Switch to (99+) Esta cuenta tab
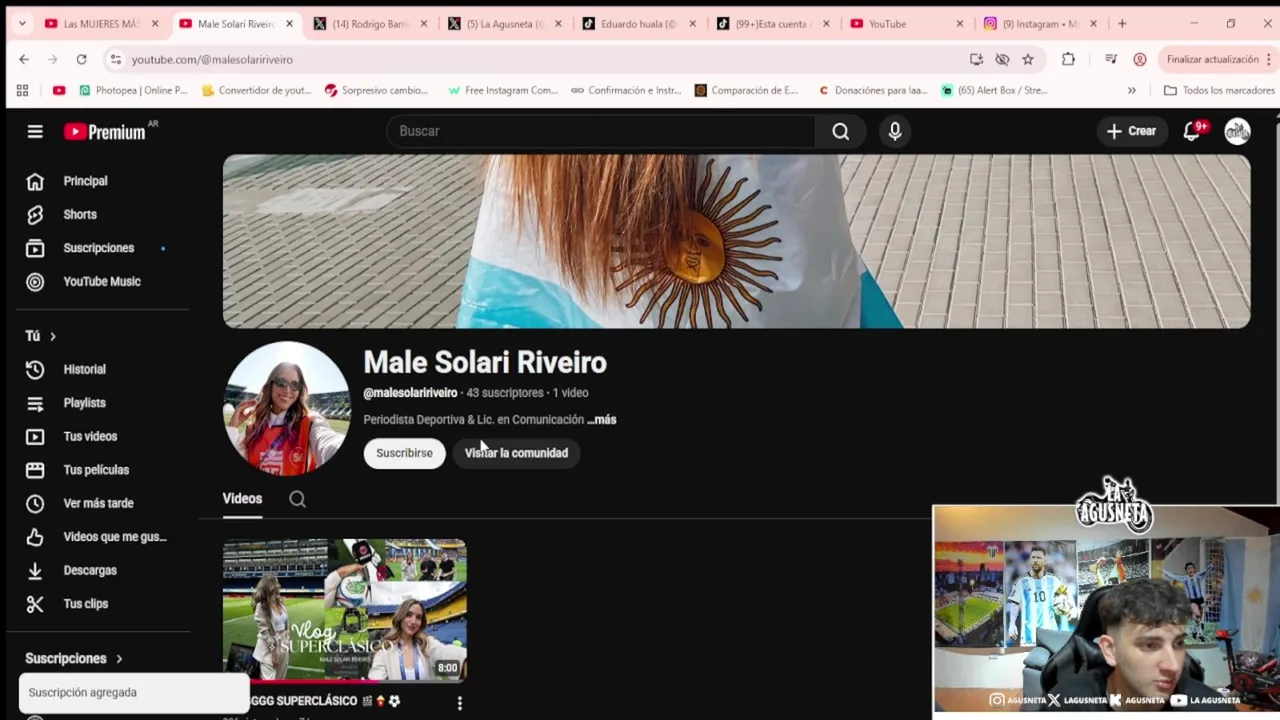 (x=772, y=23)
